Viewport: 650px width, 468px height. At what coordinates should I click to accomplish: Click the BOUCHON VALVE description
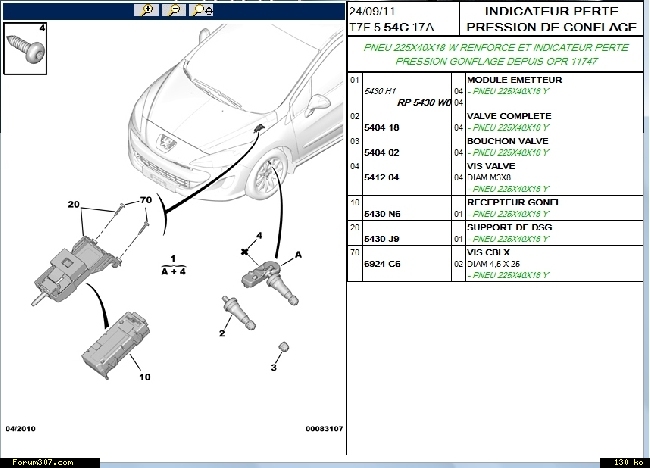coord(507,141)
